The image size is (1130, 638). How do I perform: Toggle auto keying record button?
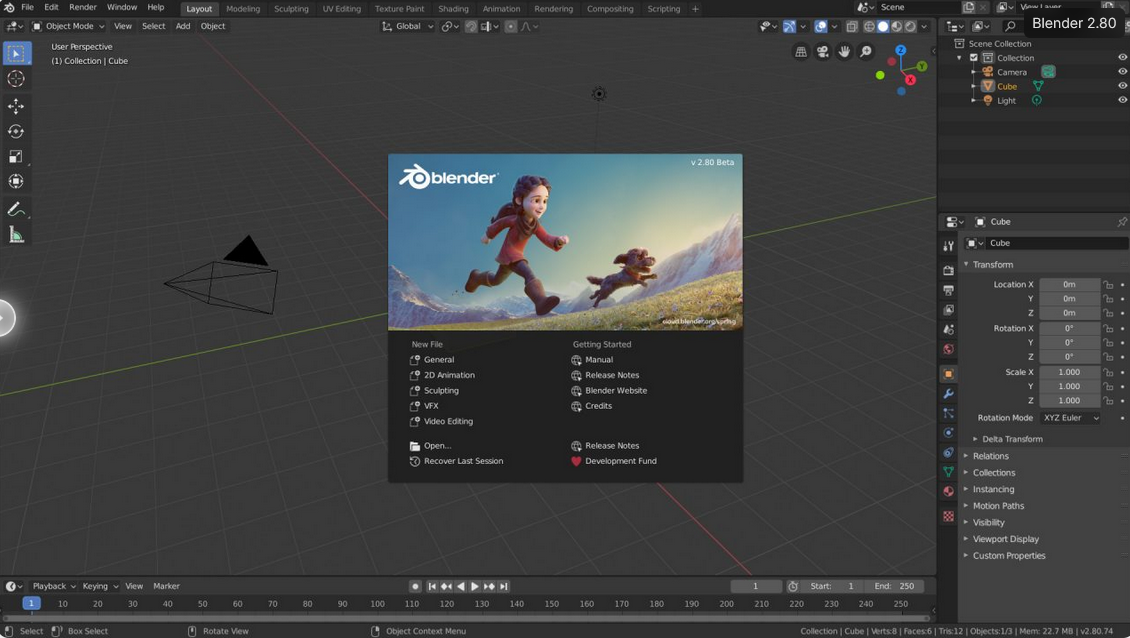415,586
